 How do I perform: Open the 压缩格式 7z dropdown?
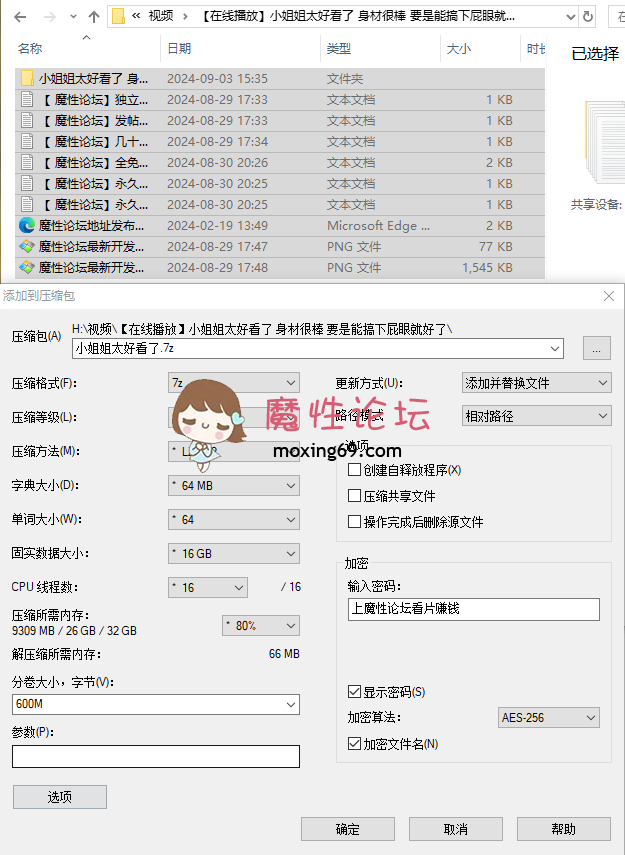click(x=234, y=383)
